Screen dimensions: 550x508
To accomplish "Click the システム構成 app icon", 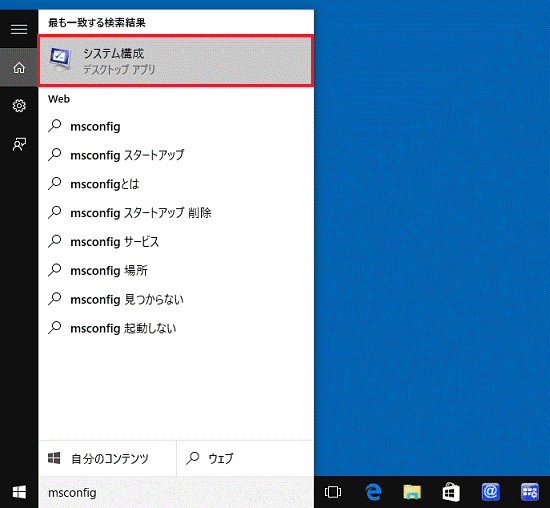I will tap(60, 60).
